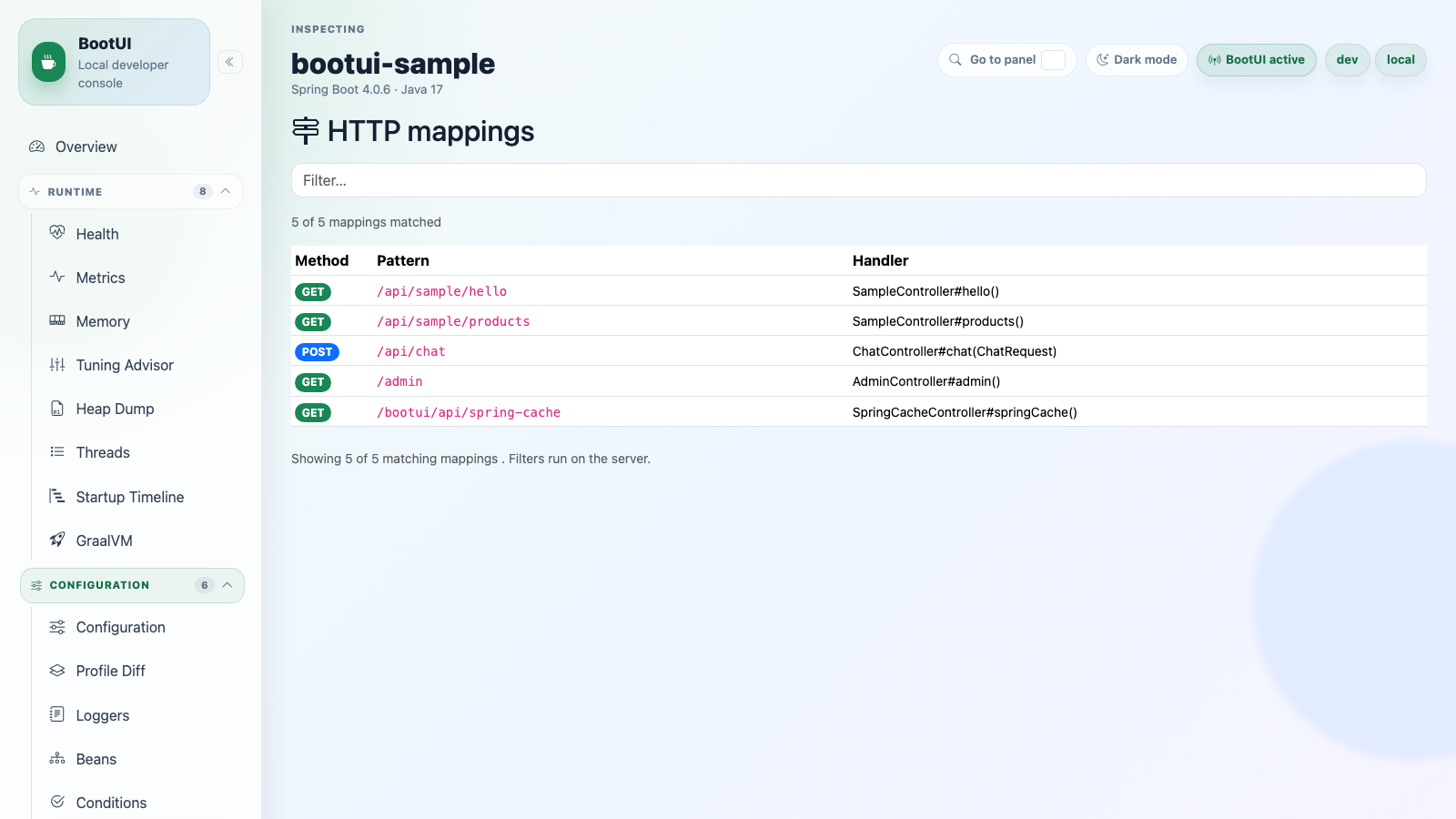This screenshot has height=819, width=1456.
Task: Click the Overview gauge icon
Action: point(36,147)
